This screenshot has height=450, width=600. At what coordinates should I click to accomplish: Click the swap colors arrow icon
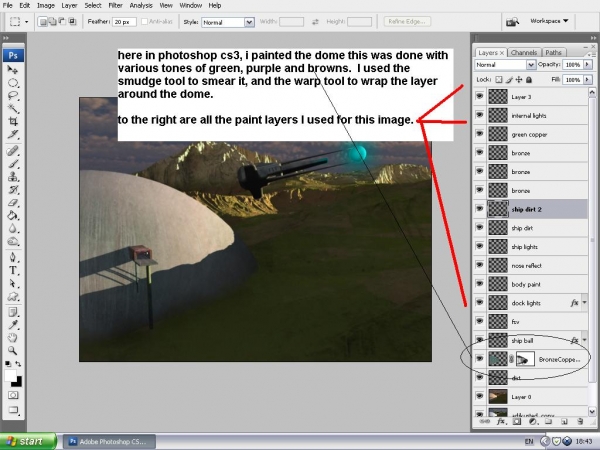tap(18, 364)
